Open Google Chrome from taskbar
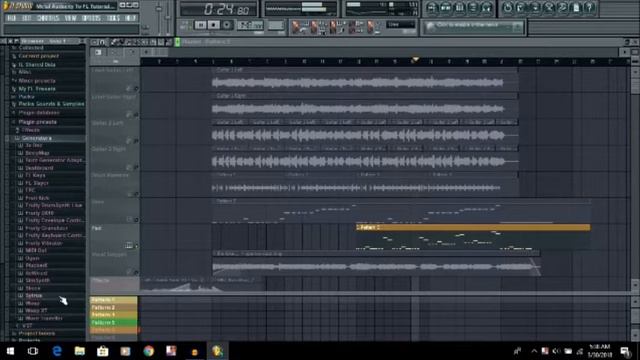 coord(149,351)
